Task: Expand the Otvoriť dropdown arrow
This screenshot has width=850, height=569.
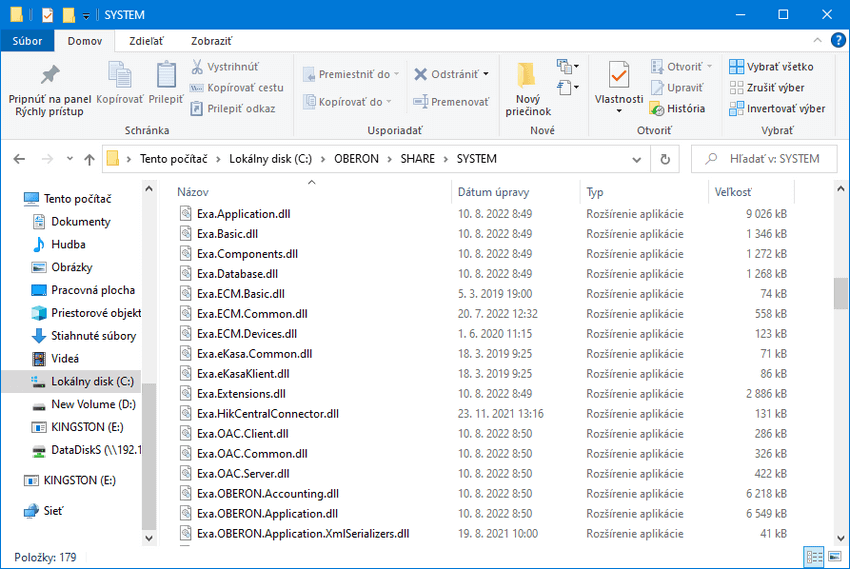Action: pyautogui.click(x=710, y=67)
